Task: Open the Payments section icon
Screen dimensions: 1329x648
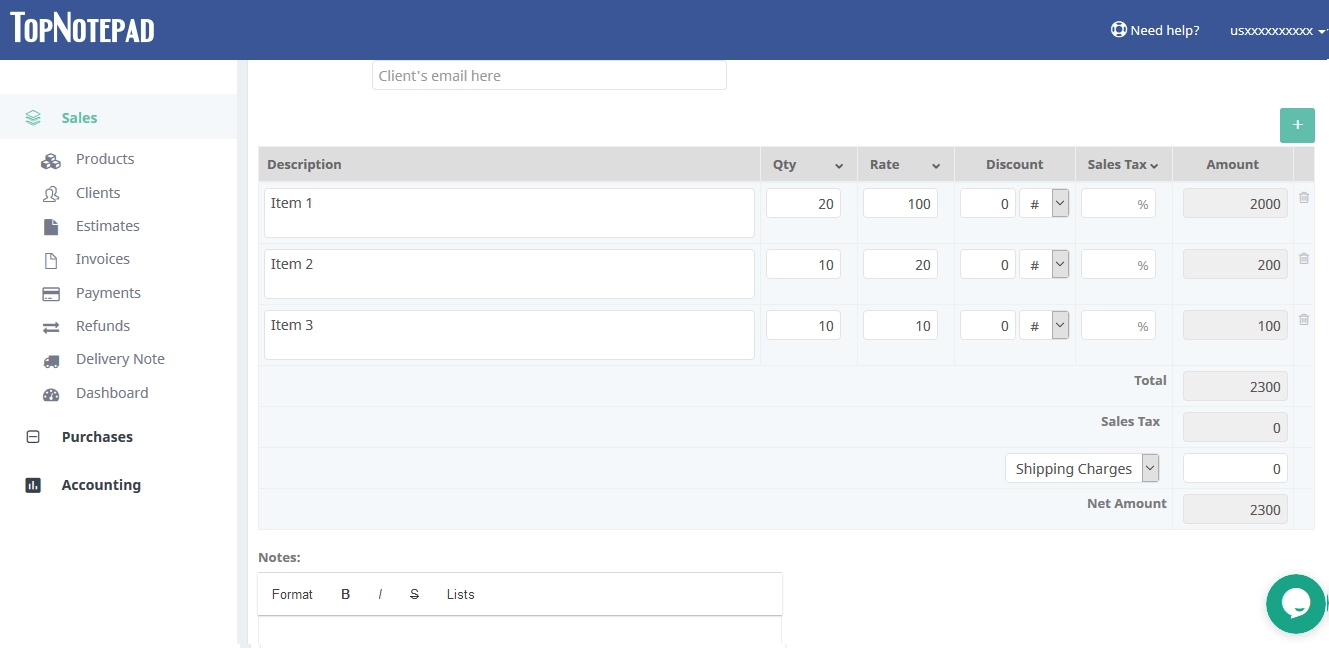Action: (51, 292)
